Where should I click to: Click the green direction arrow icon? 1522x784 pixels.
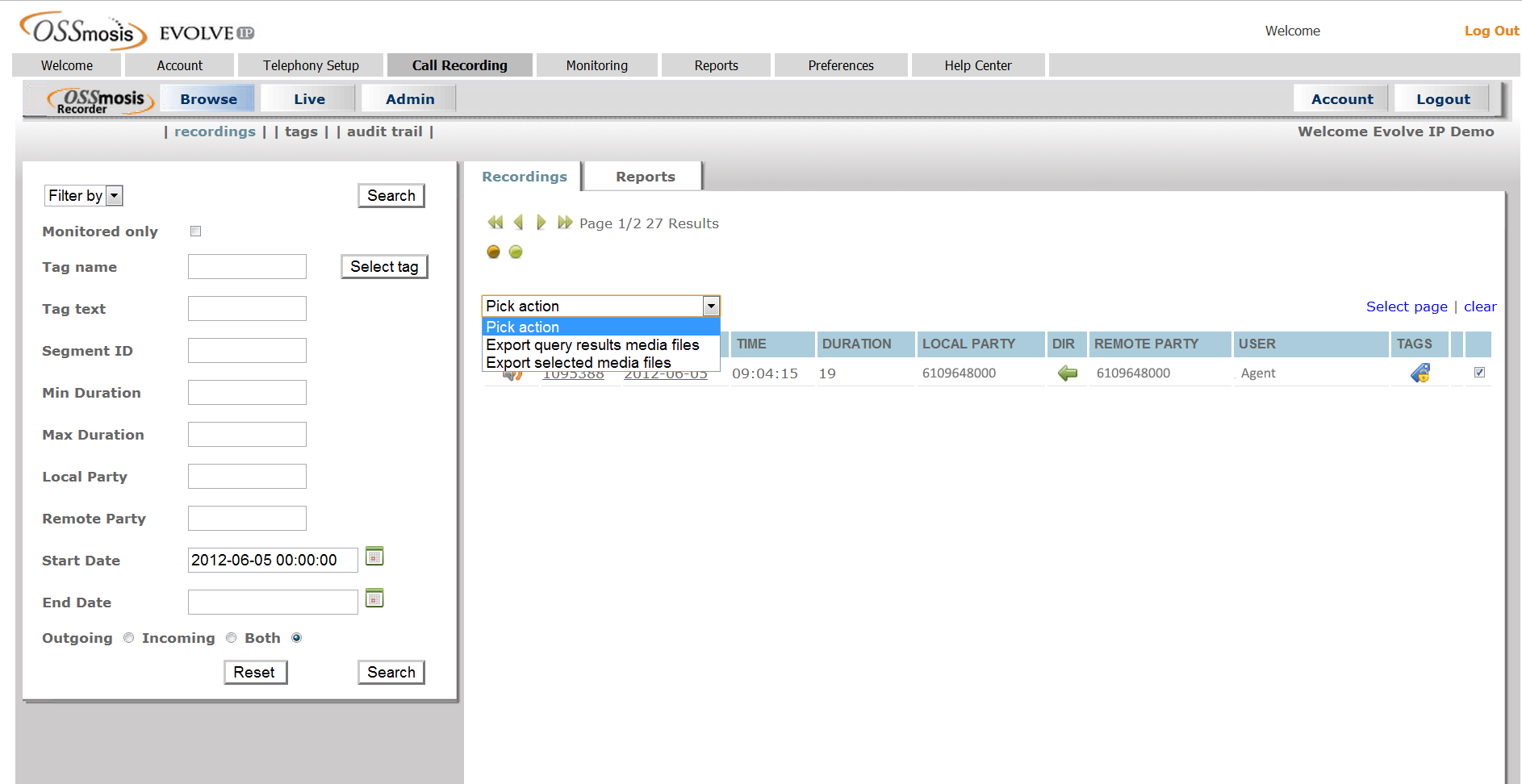pos(1067,373)
